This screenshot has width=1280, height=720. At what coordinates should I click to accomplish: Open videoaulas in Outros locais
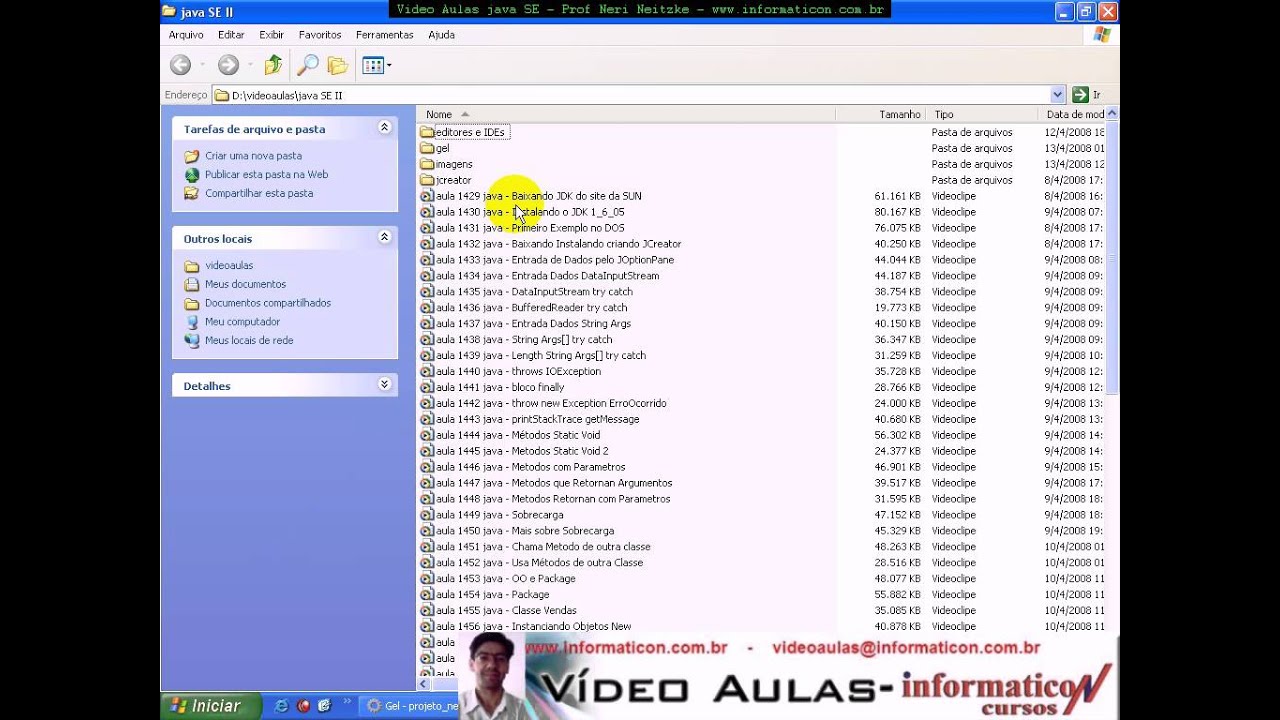[x=229, y=266]
